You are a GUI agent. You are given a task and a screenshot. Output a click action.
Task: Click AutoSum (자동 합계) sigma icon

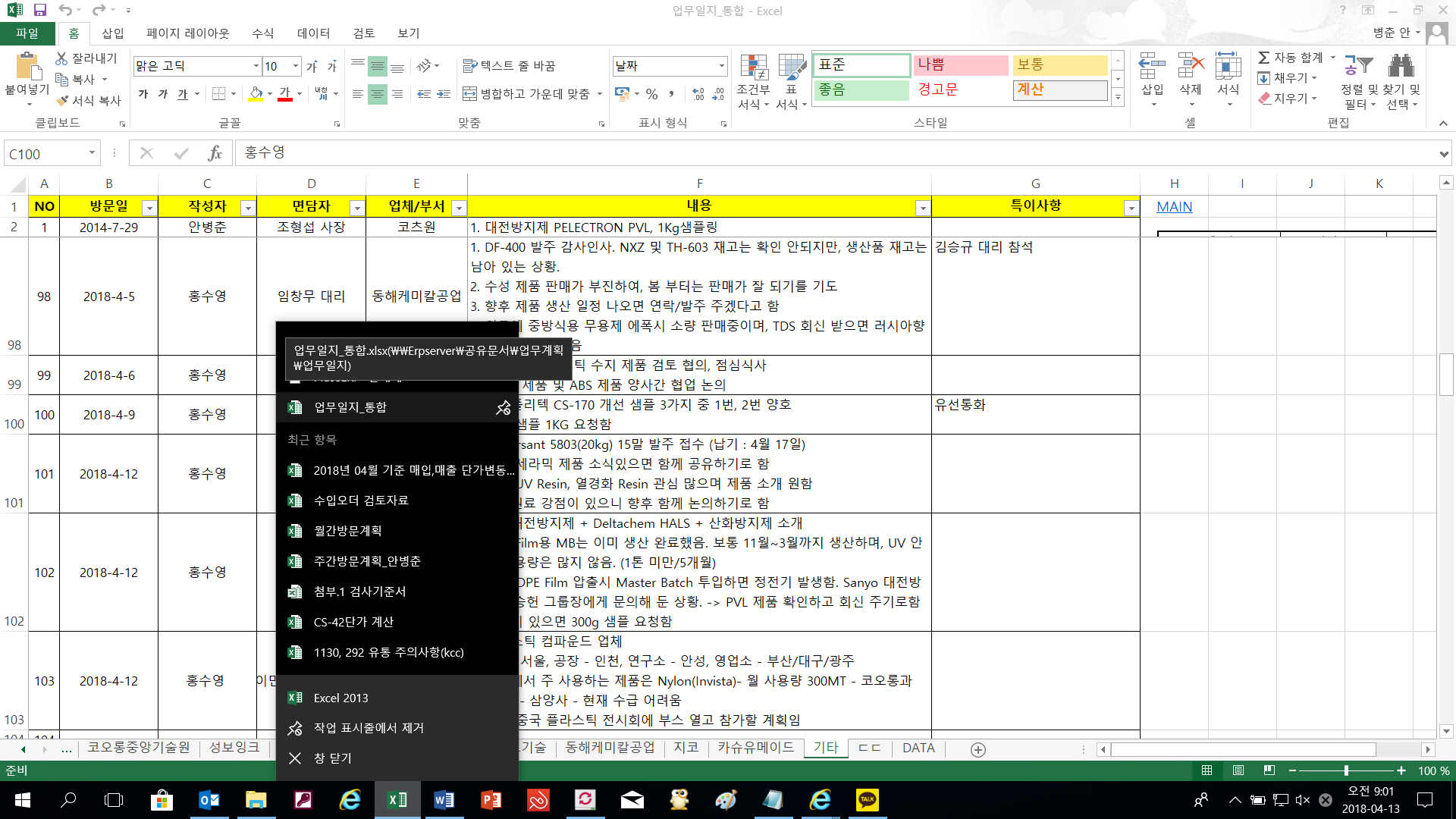(1264, 58)
